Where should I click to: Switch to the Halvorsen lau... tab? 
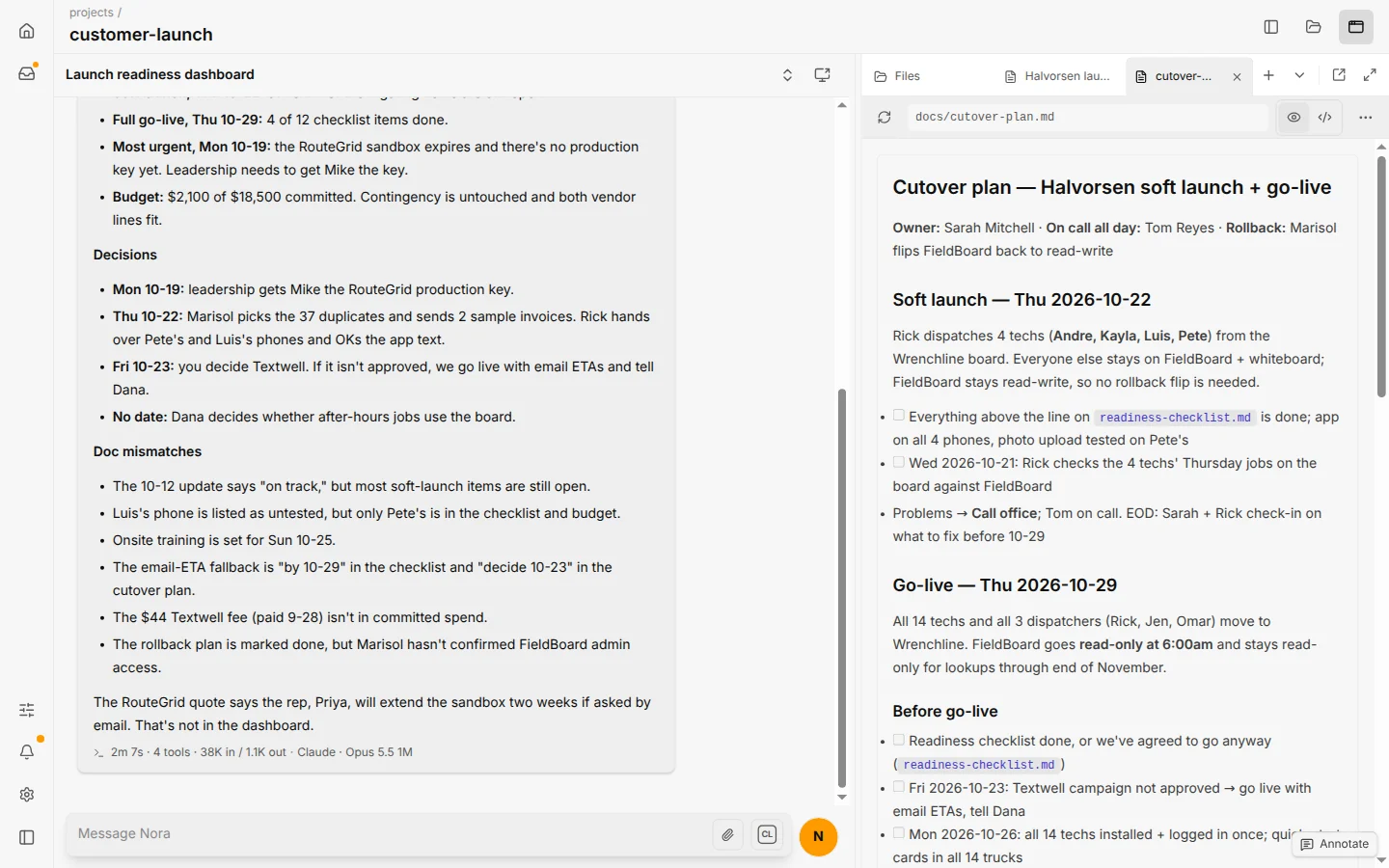pyautogui.click(x=1057, y=76)
